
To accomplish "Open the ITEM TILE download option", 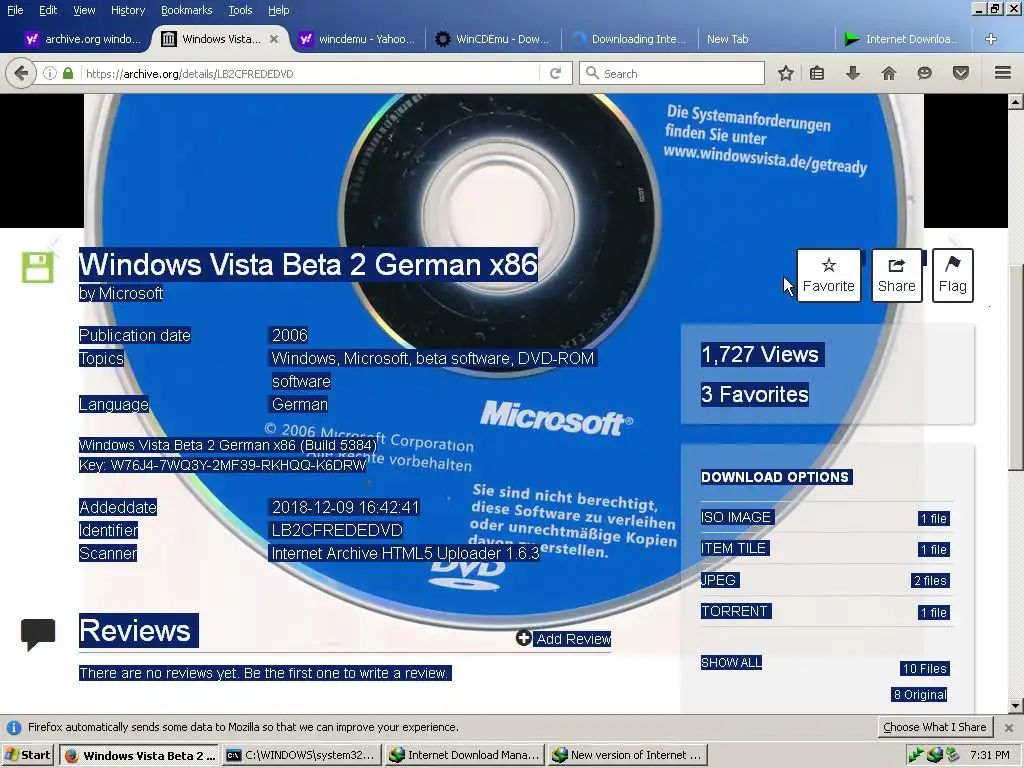I will (735, 548).
